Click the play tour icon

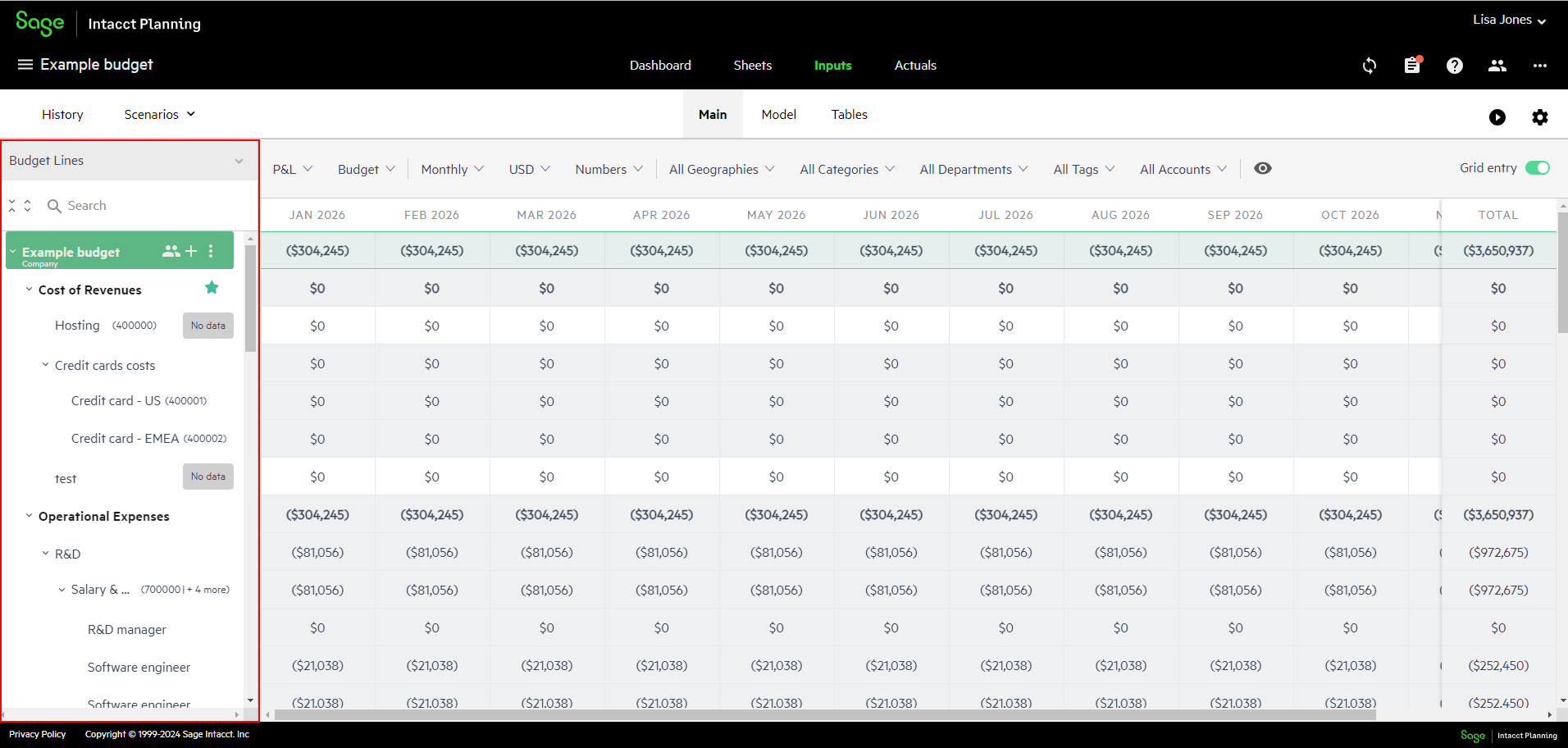pos(1497,117)
